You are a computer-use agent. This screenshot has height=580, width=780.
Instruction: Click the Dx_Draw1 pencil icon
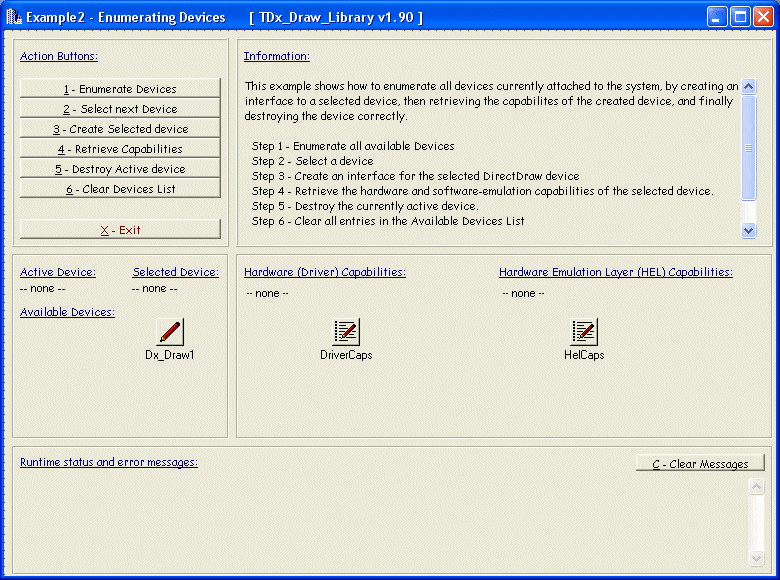pos(170,332)
